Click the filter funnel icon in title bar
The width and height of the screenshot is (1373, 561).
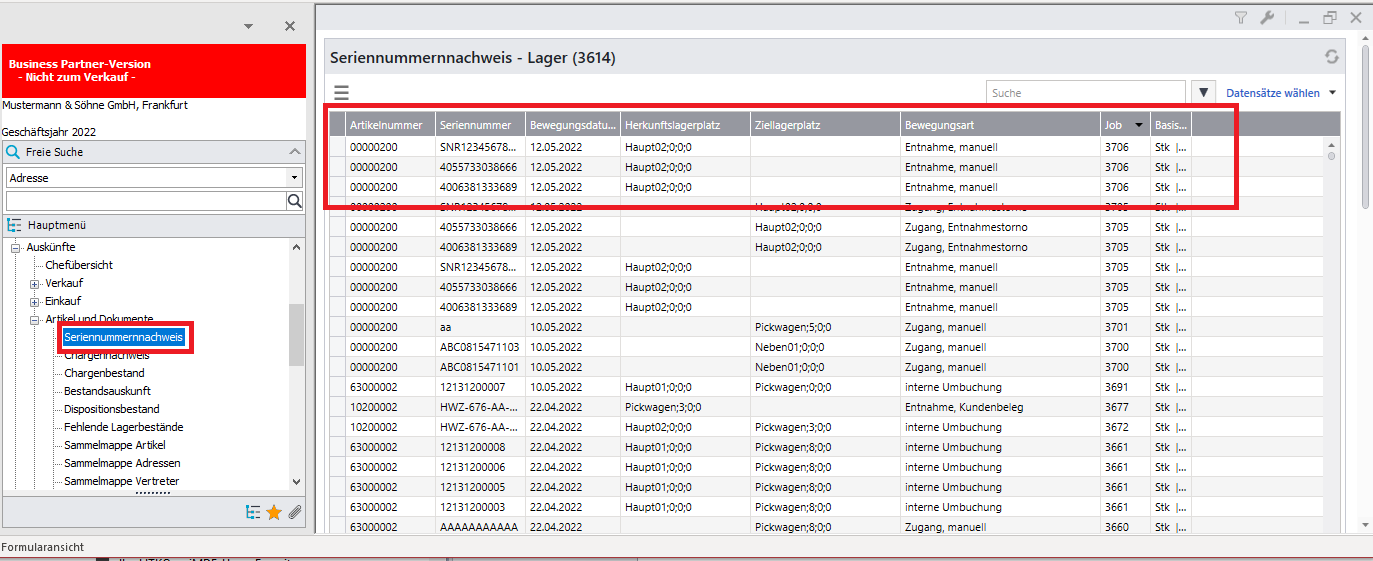(1241, 17)
